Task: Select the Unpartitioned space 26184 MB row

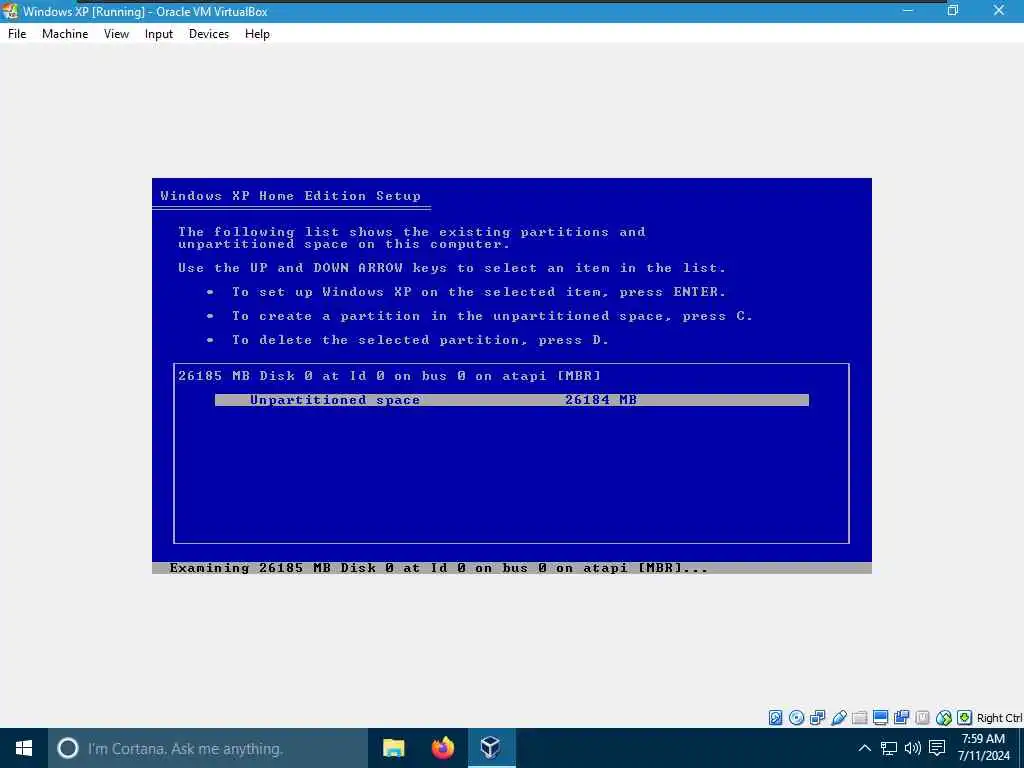Action: point(511,400)
